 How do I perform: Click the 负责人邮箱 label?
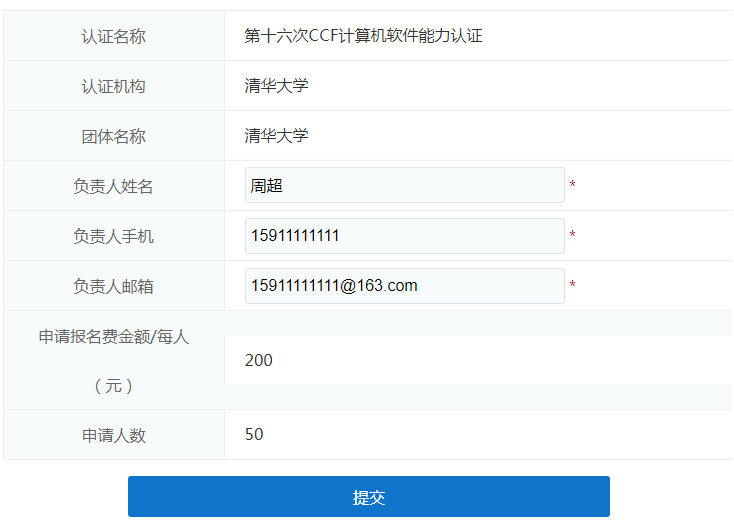tap(113, 287)
